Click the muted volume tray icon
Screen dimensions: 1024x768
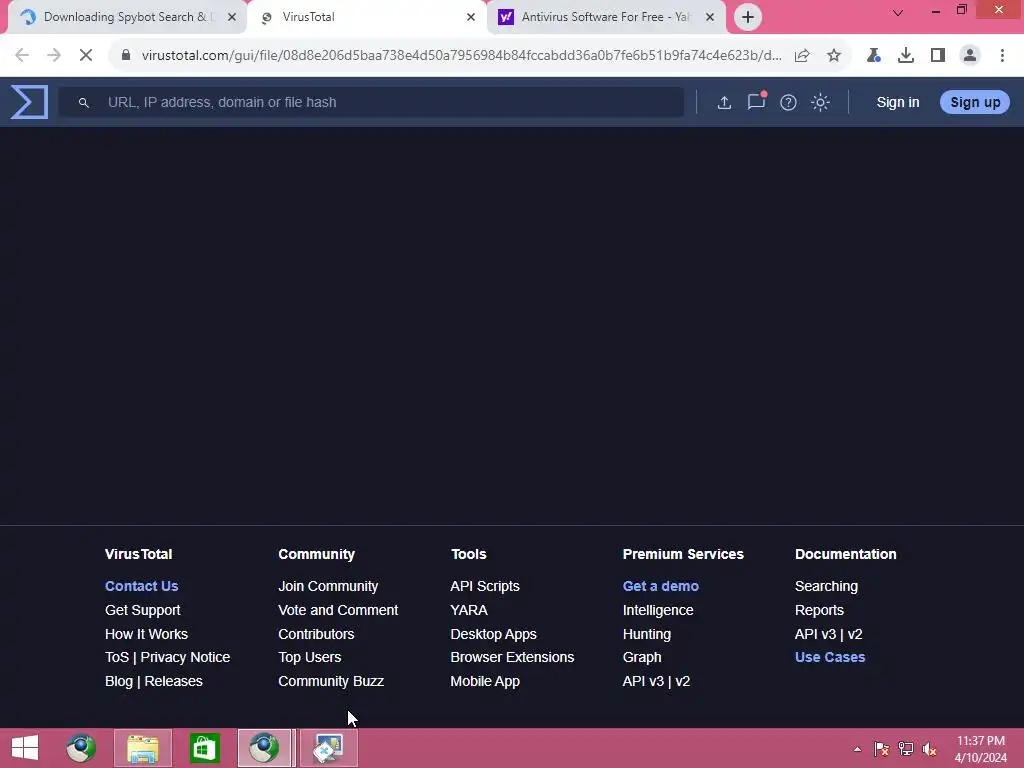point(929,749)
